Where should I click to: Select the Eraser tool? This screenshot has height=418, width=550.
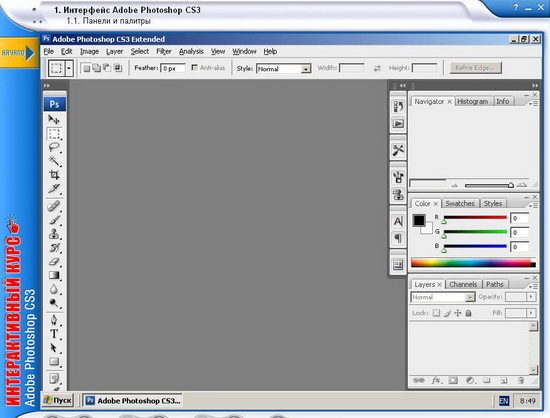[x=54, y=261]
